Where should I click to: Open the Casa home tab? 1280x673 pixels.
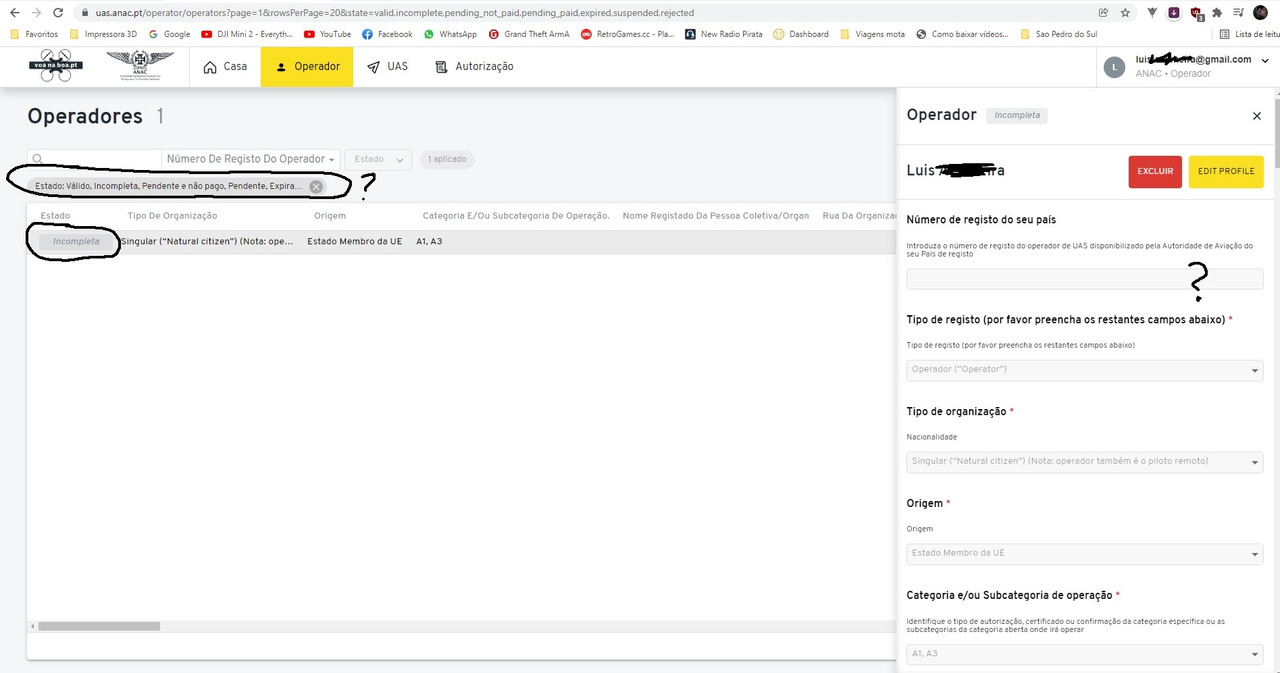225,67
